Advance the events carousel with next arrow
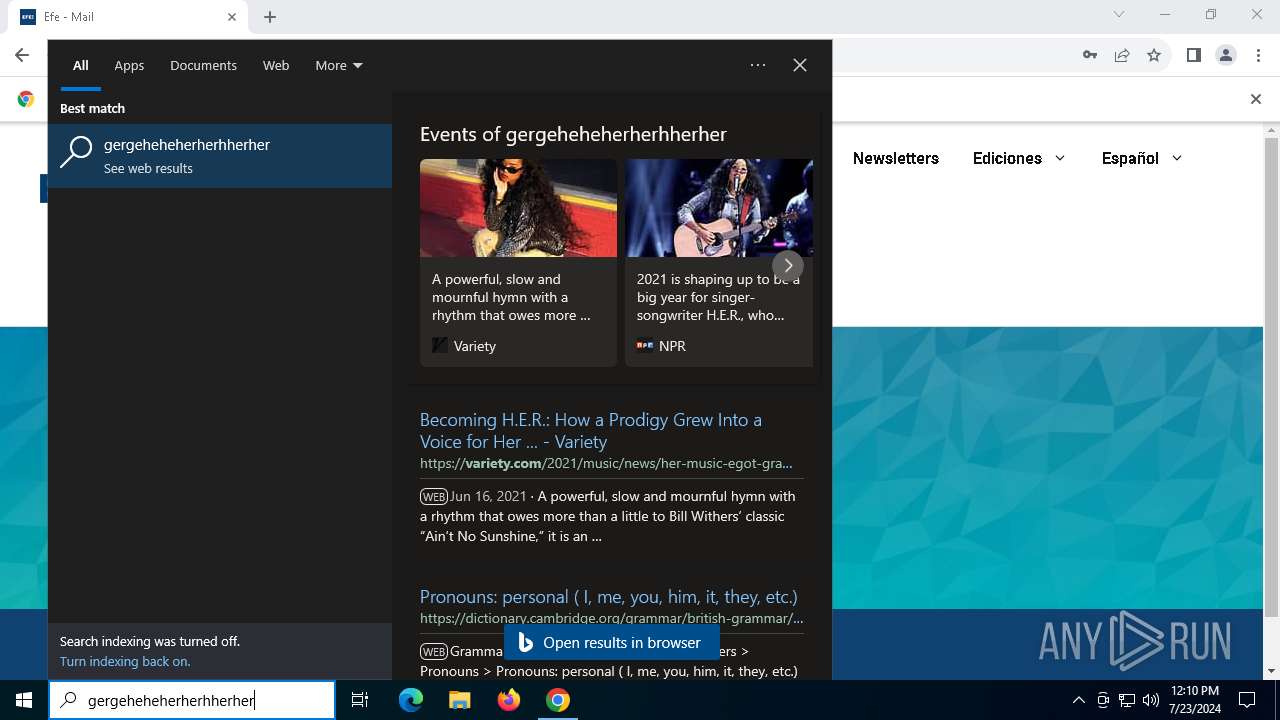Screen dimensions: 1280x720 [788, 265]
